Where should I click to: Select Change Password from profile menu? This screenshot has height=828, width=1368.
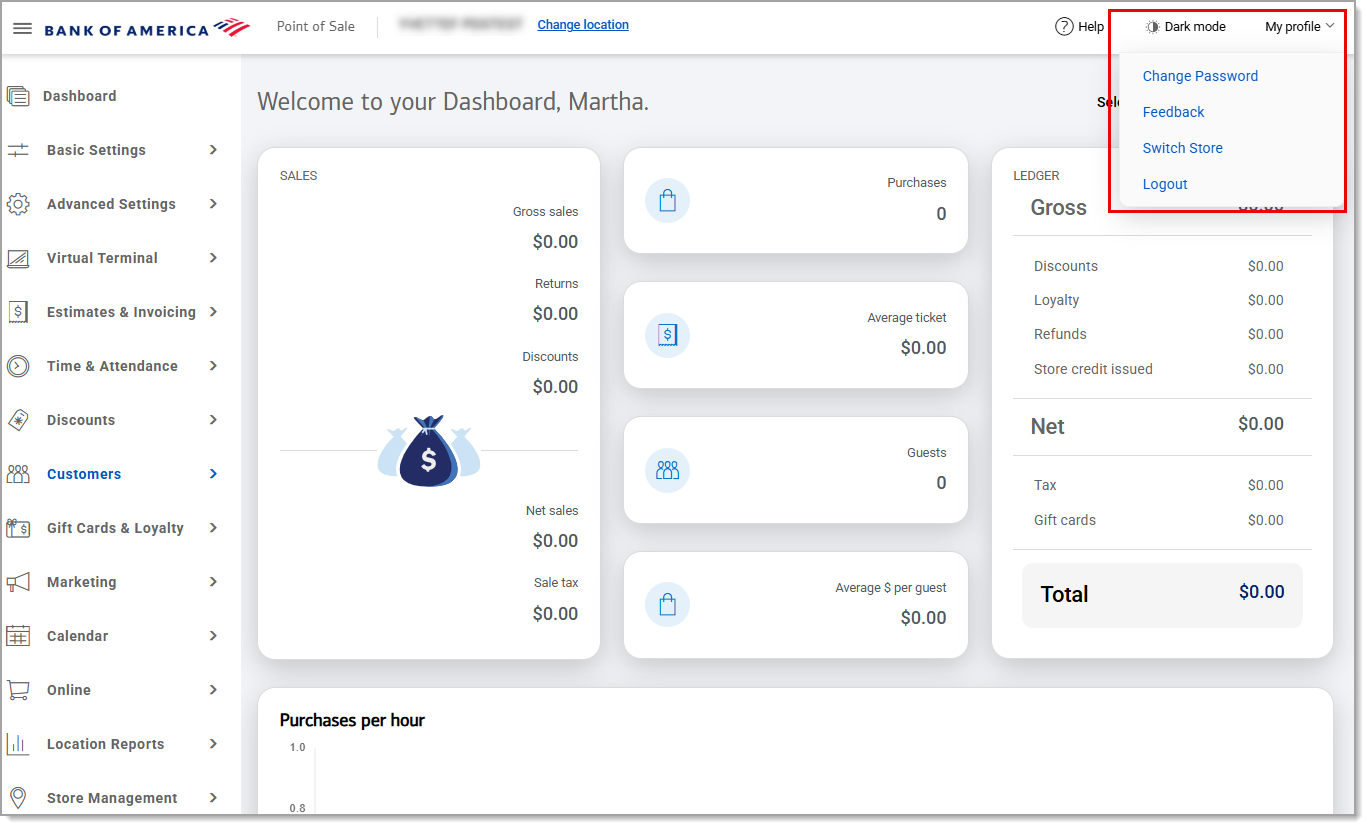click(x=1200, y=76)
